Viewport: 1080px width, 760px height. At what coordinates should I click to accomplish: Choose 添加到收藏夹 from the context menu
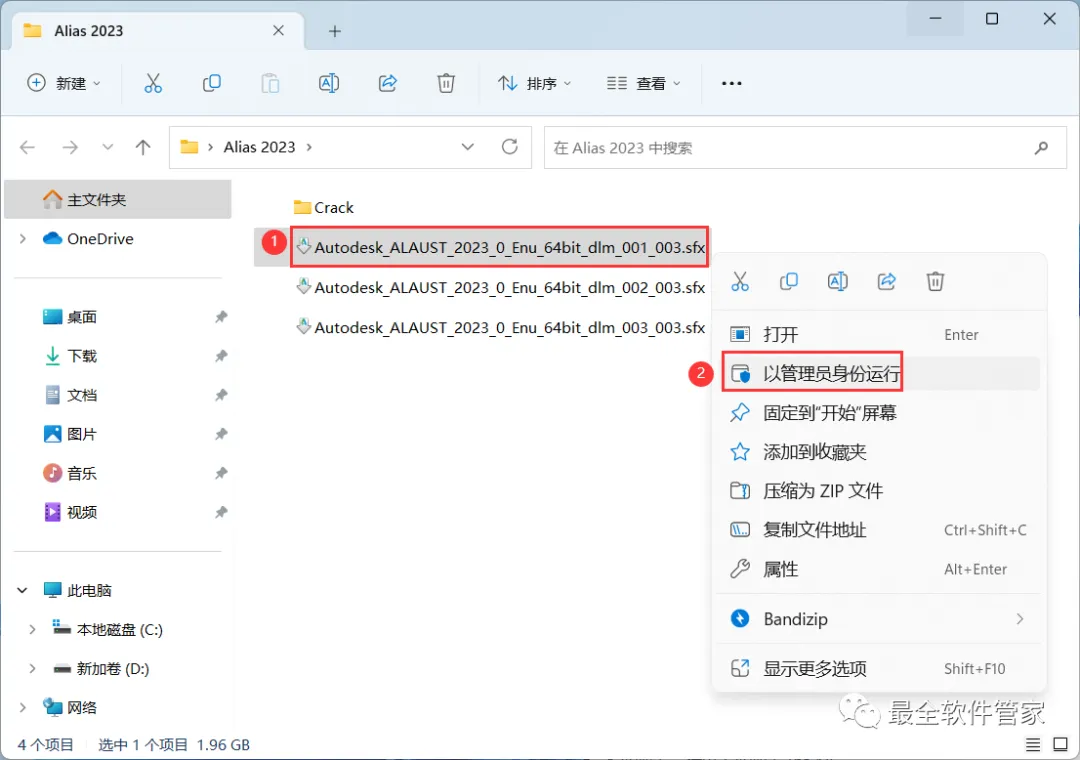click(x=879, y=452)
